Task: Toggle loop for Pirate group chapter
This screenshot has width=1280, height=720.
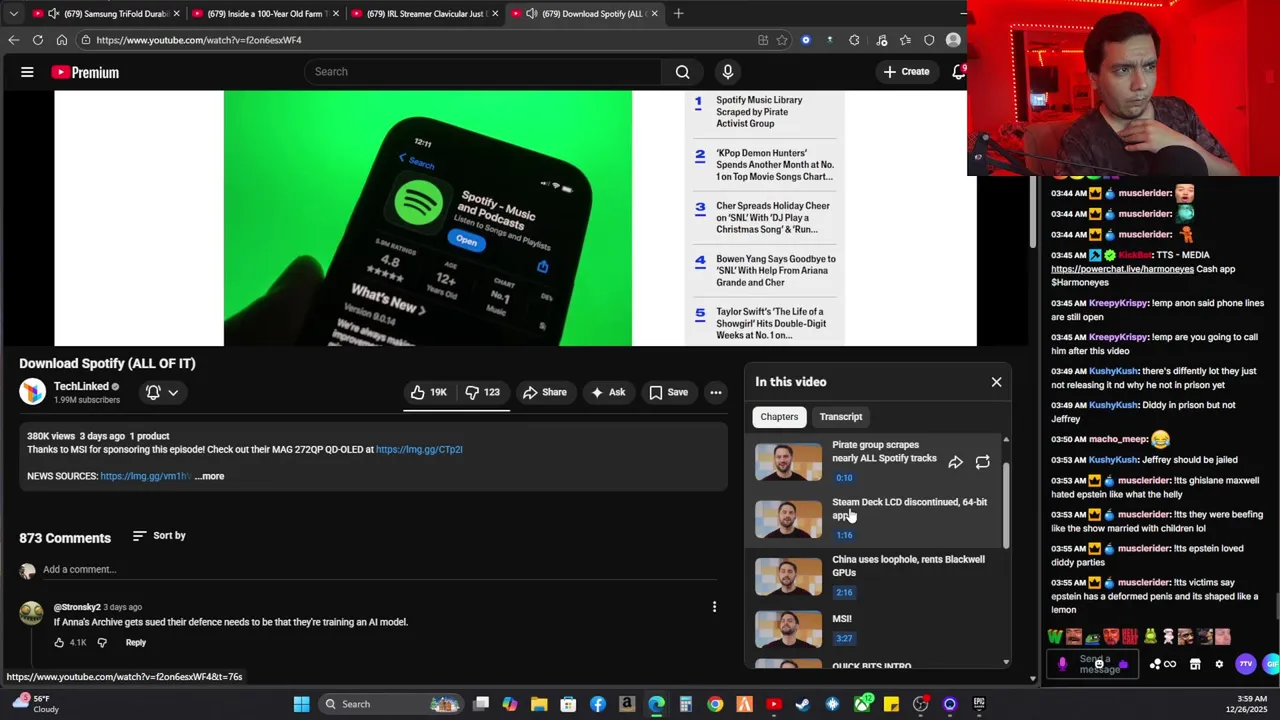Action: click(x=982, y=462)
